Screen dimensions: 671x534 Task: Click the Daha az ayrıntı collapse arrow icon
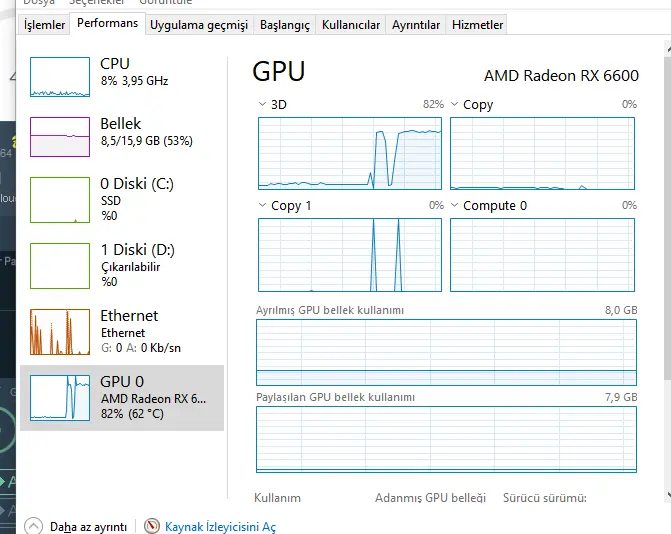point(33,526)
